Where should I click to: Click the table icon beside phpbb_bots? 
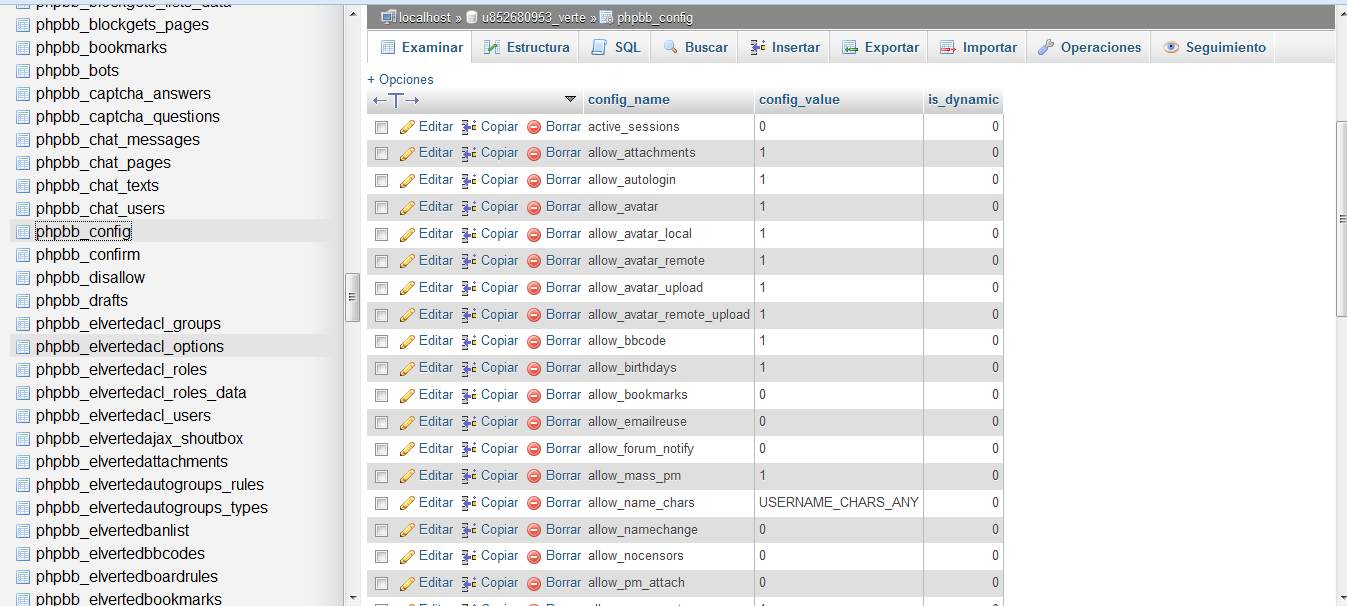(x=23, y=71)
